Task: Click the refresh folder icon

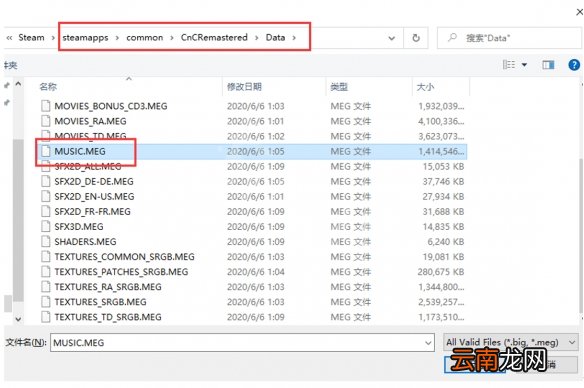Action: tap(416, 38)
